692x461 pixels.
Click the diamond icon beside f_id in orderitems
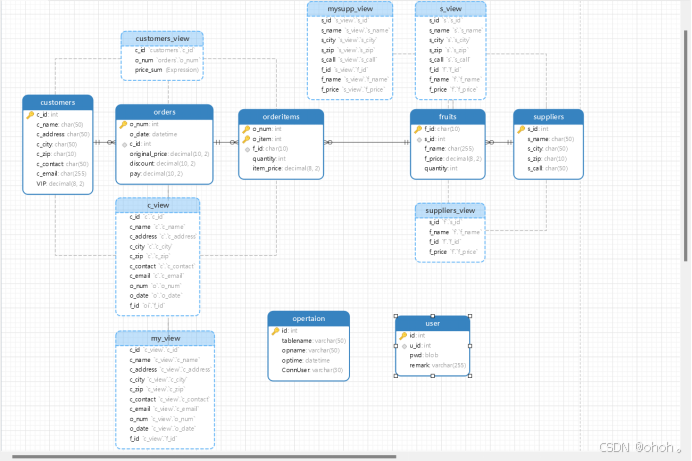pos(248,149)
